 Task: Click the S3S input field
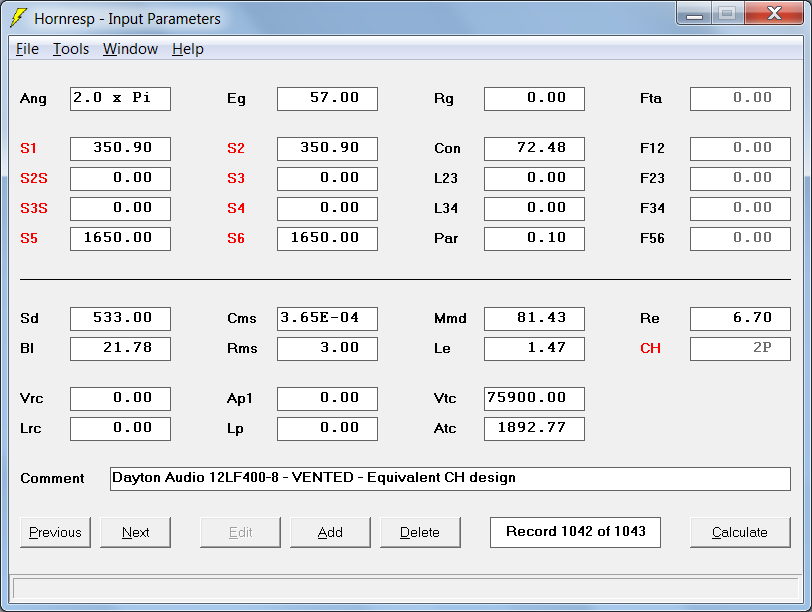click(120, 209)
